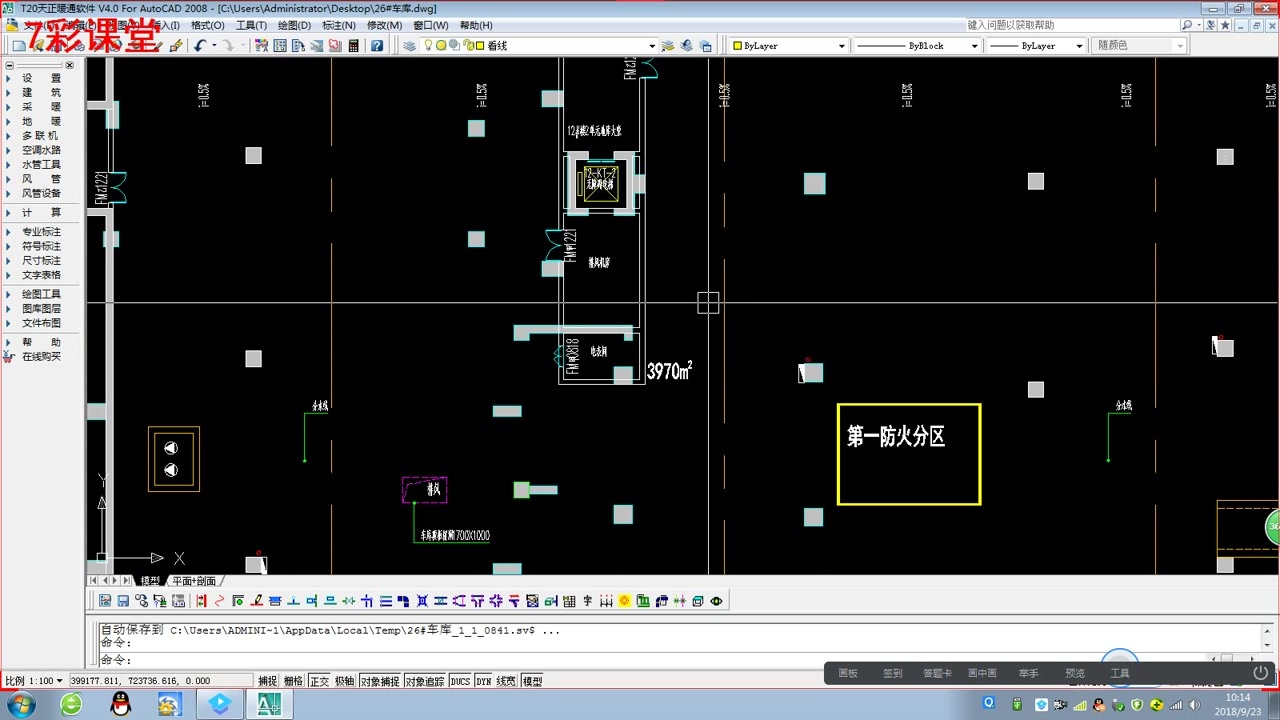The image size is (1280, 720).
Task: Click the yellow sun icon in the bottom toolbar
Action: click(x=624, y=601)
